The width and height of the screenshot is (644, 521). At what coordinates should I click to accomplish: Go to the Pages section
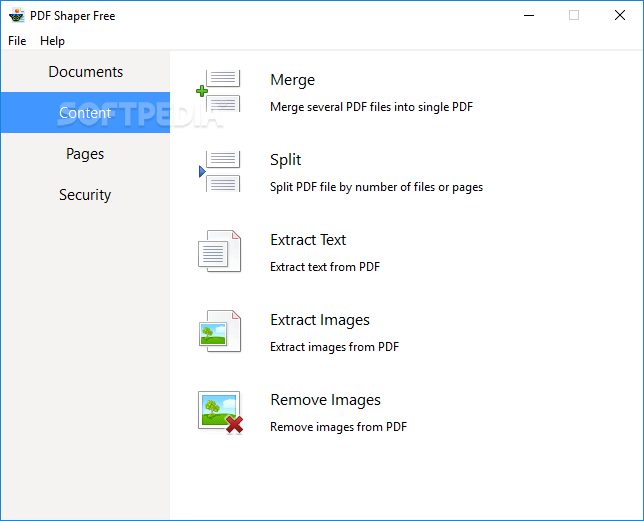coord(85,154)
